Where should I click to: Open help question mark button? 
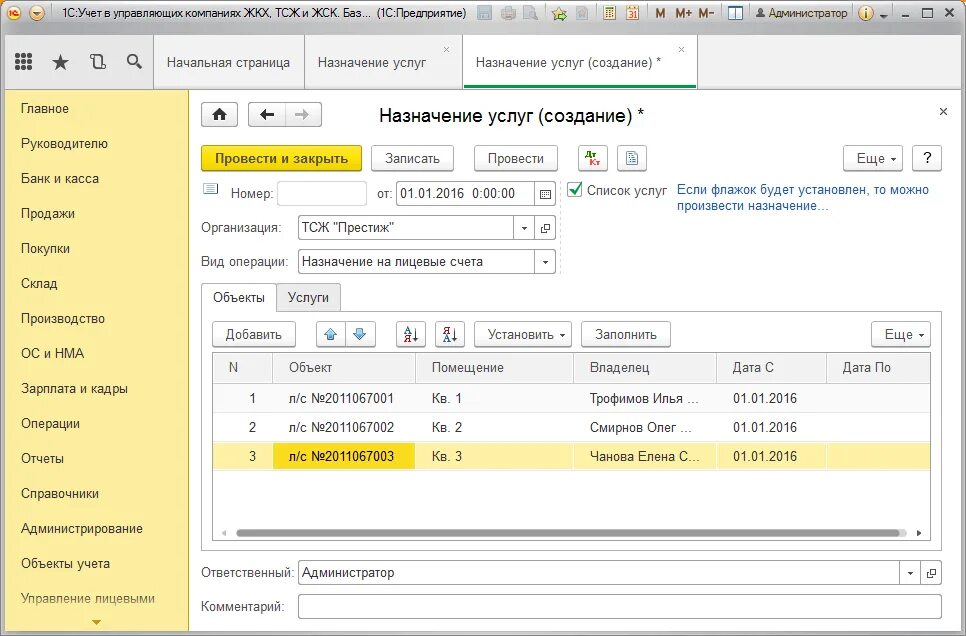[927, 158]
